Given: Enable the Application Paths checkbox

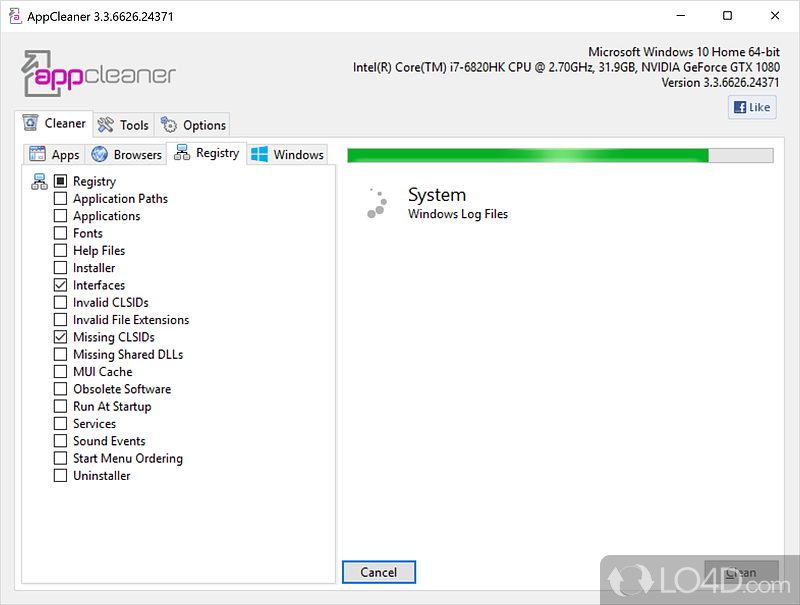Looking at the screenshot, I should tap(60, 198).
